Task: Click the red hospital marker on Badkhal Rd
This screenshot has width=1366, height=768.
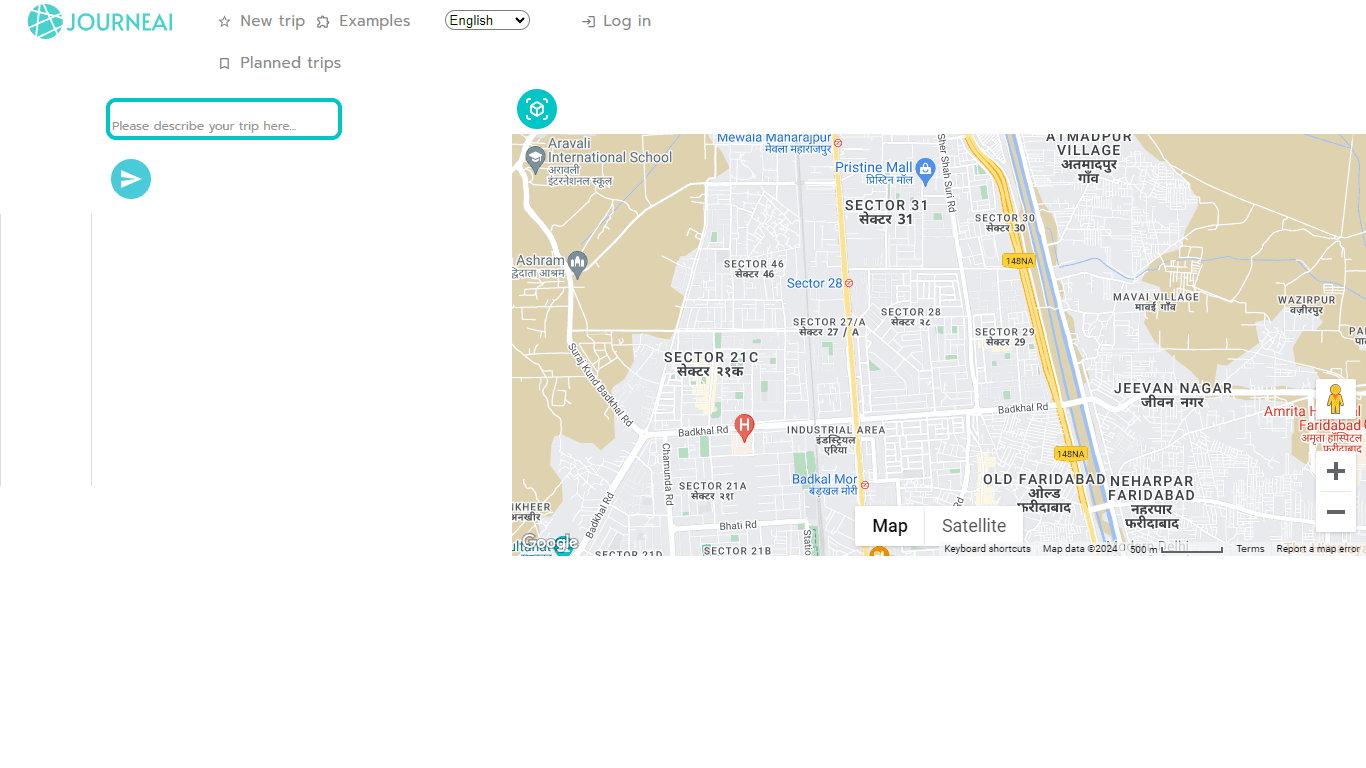Action: (744, 428)
